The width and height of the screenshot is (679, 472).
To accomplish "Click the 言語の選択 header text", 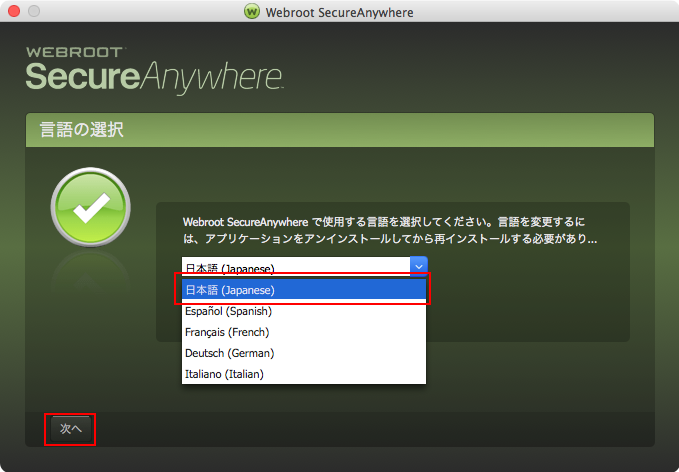I will coord(82,129).
